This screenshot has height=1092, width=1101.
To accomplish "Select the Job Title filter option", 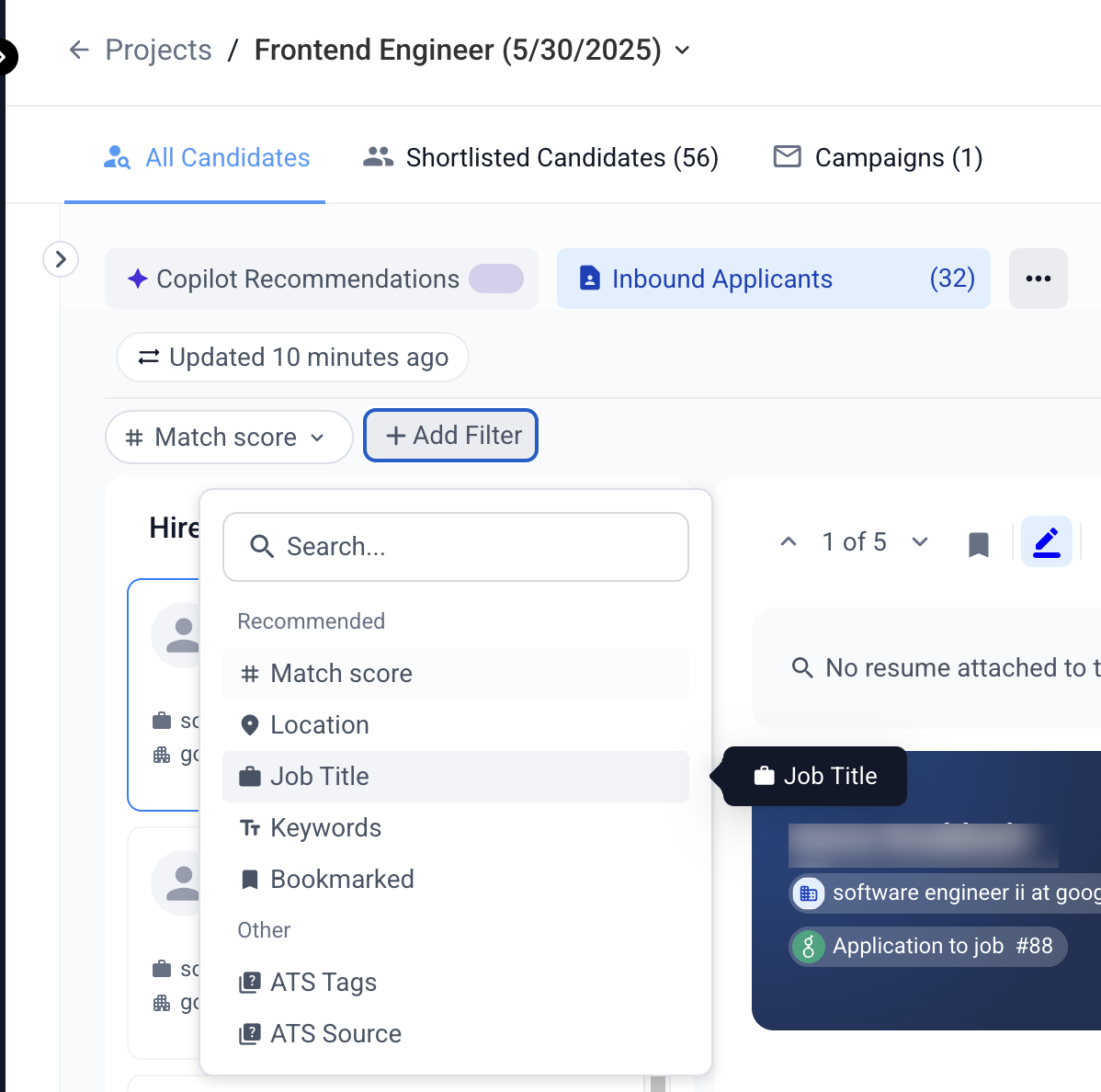I will (456, 777).
